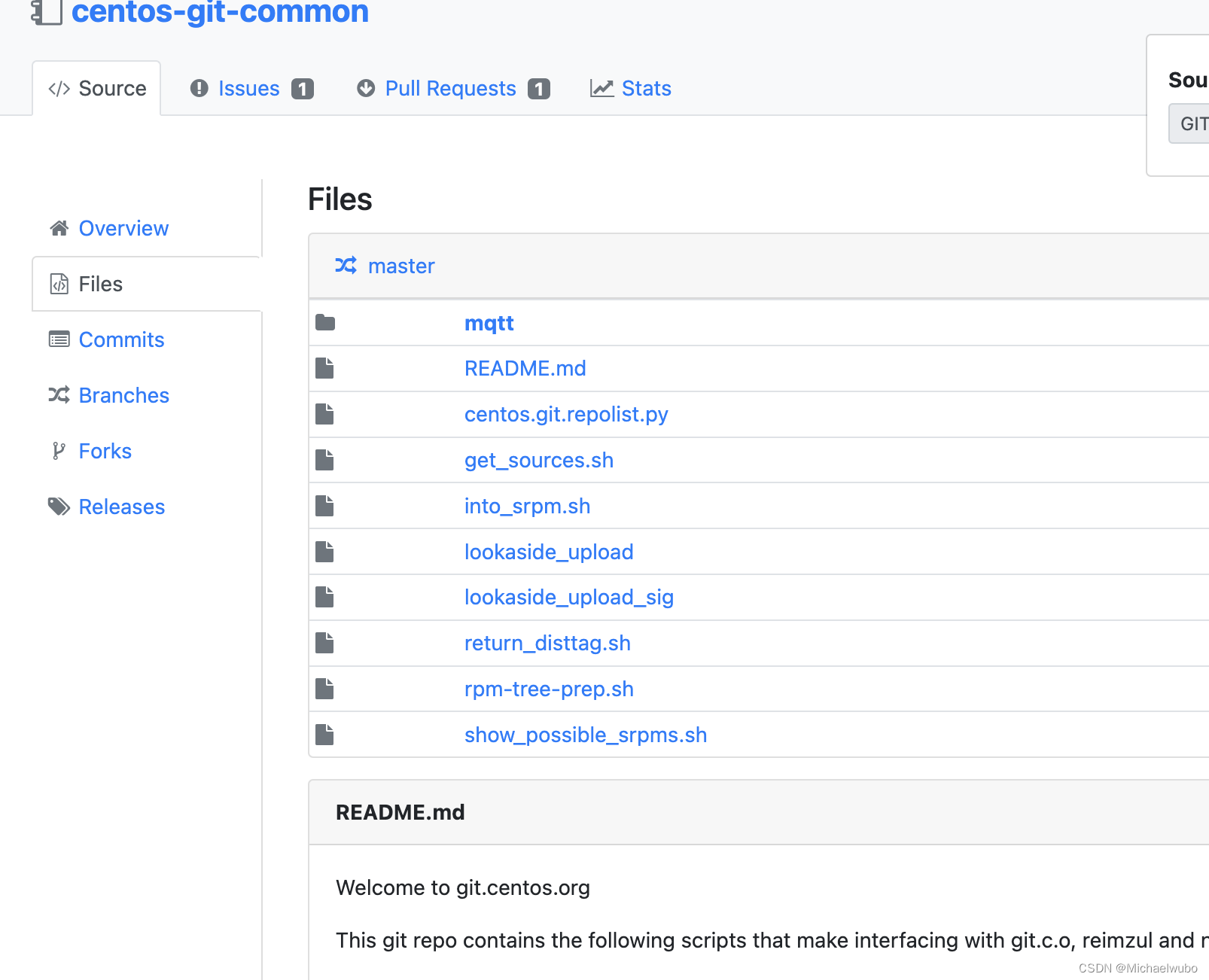Expand the README.md section header
Image resolution: width=1209 pixels, height=980 pixels.
[400, 812]
